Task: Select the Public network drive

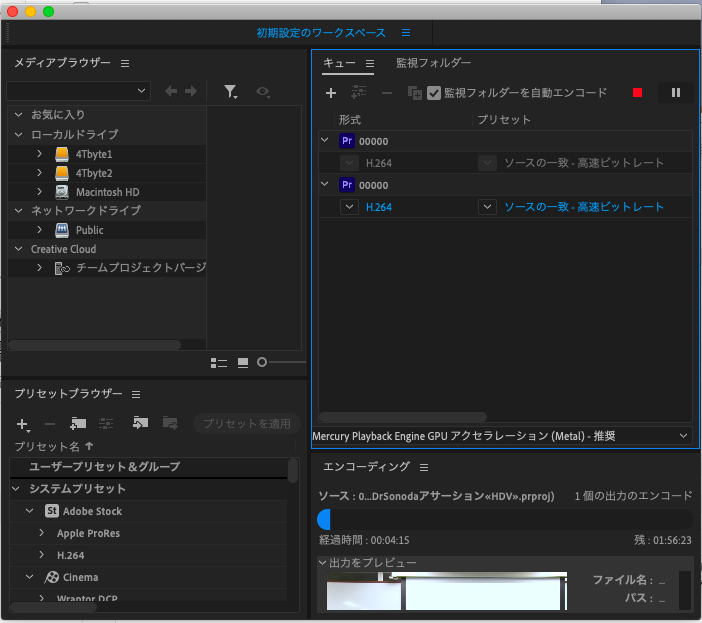Action: 90,230
